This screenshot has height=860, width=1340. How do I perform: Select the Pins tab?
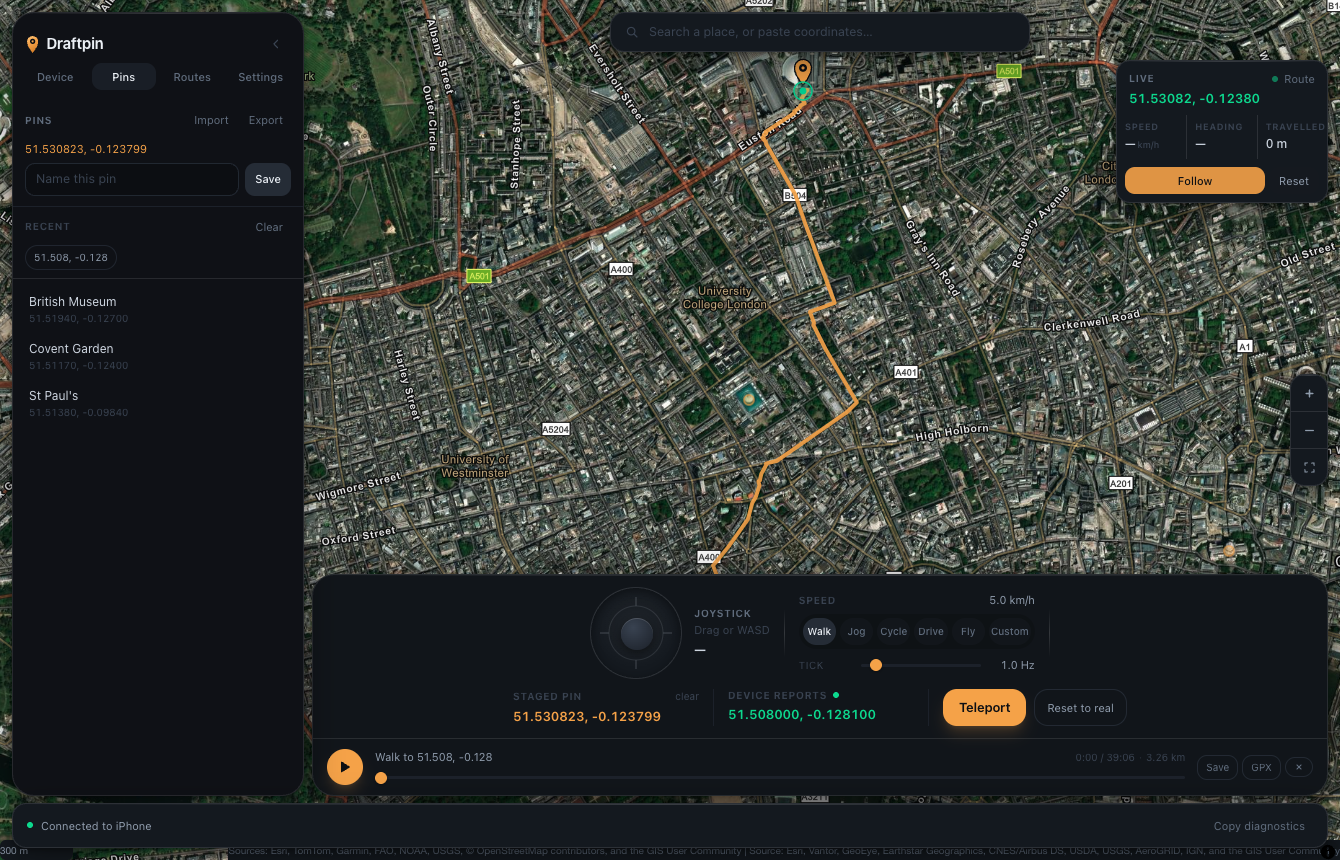[x=124, y=77]
